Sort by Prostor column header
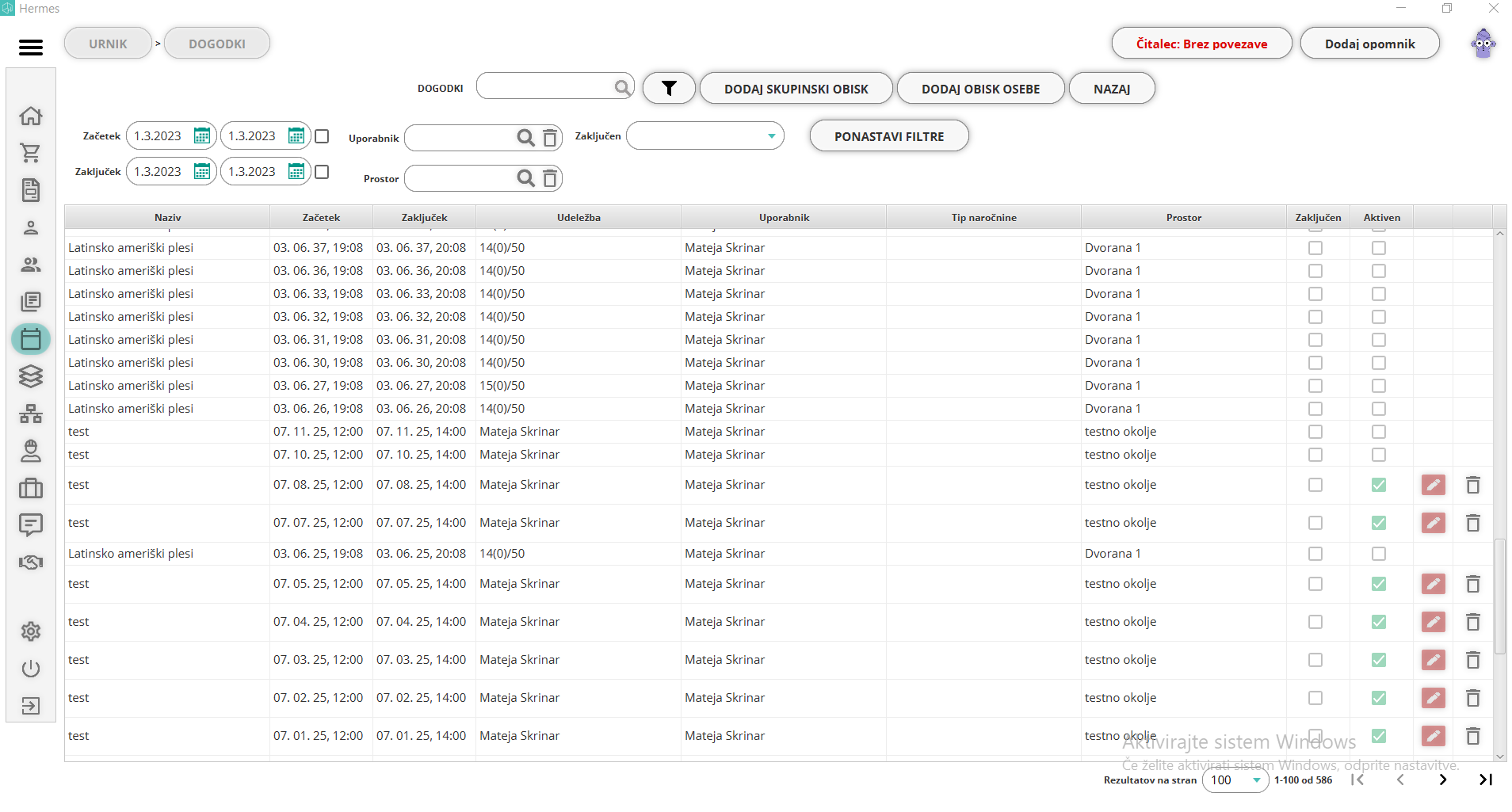 tap(1184, 217)
